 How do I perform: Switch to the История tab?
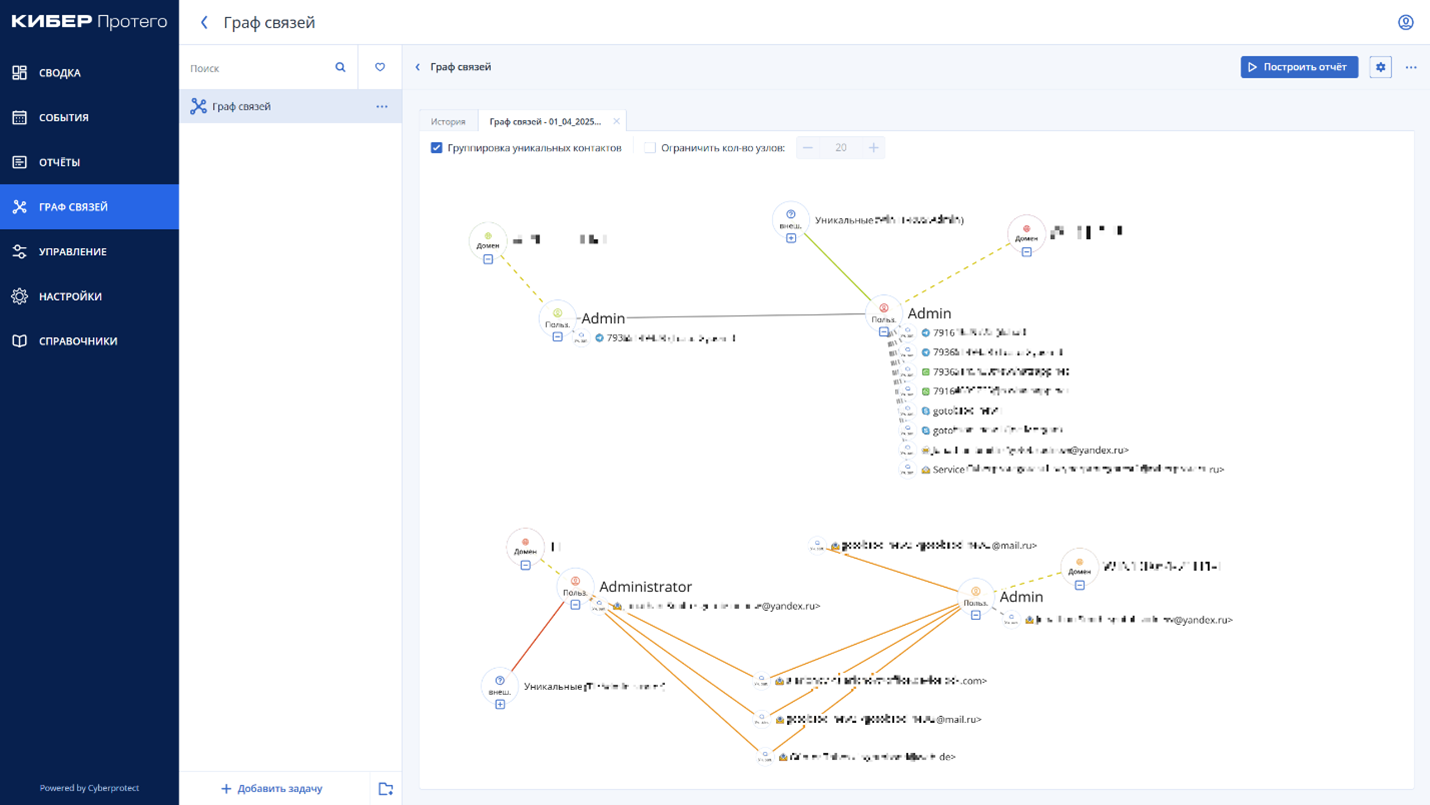point(448,122)
